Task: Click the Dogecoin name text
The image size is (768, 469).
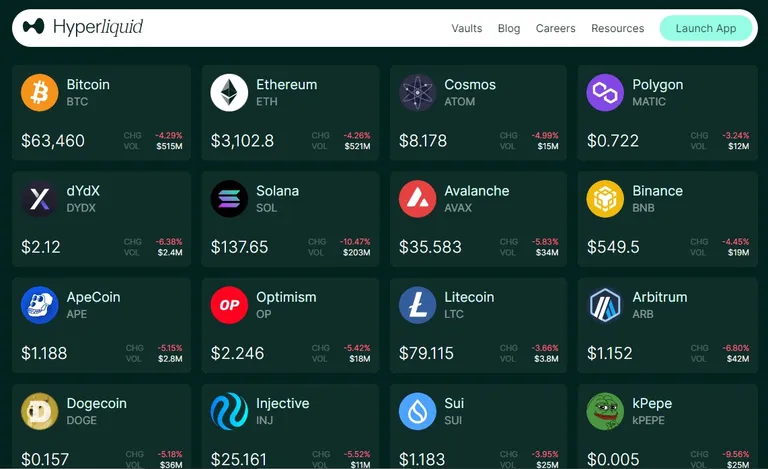Action: (x=96, y=403)
